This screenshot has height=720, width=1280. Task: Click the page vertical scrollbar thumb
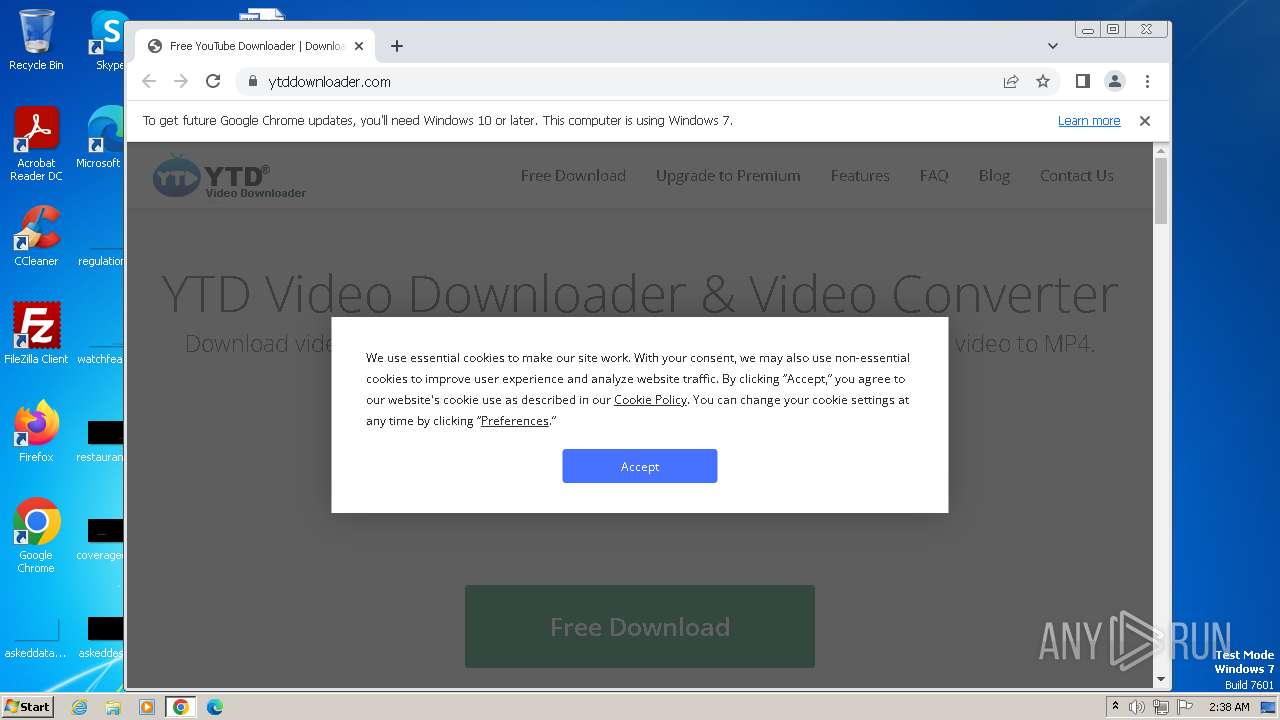pyautogui.click(x=1161, y=191)
